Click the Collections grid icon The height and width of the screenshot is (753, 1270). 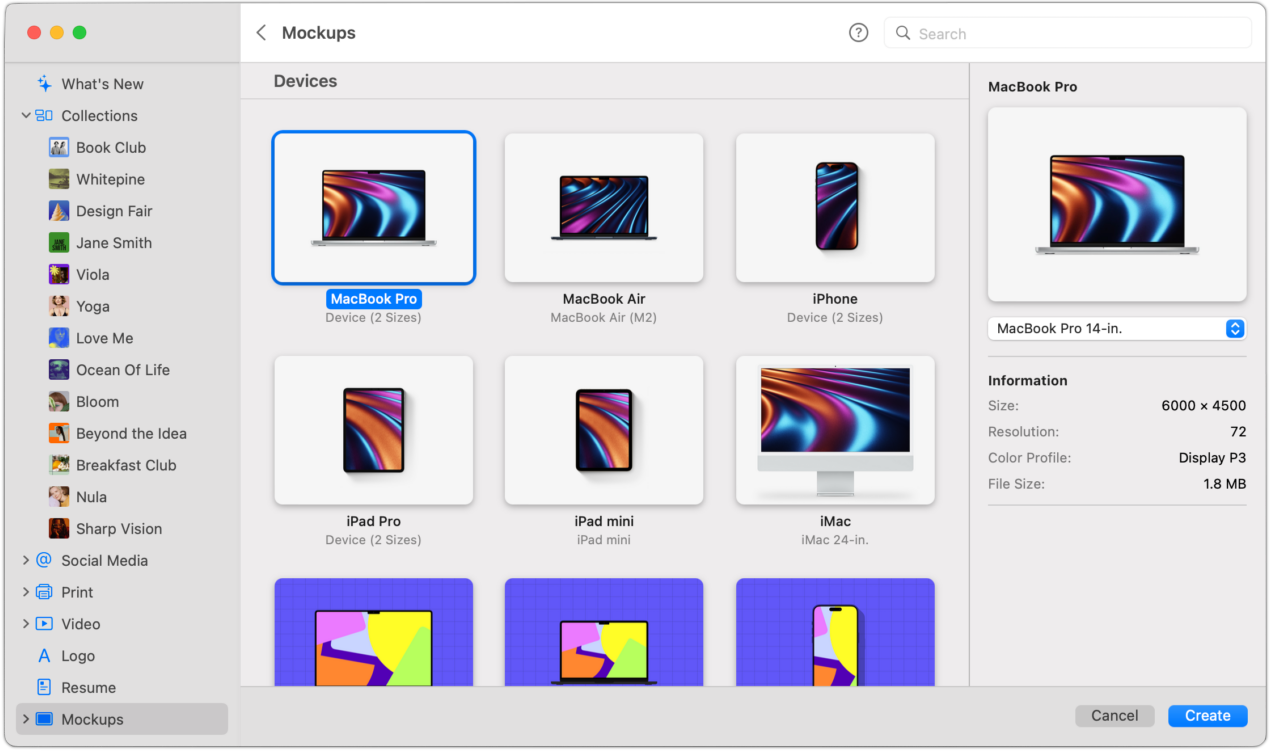44,116
